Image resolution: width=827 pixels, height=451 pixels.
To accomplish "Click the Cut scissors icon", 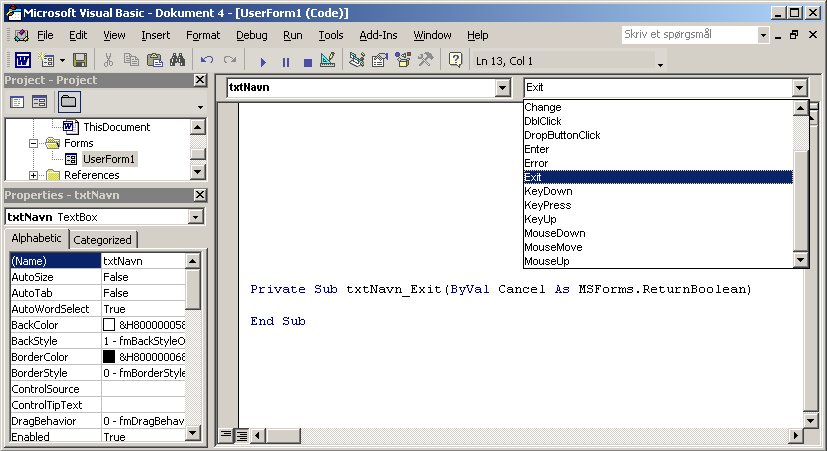I will coord(109,60).
